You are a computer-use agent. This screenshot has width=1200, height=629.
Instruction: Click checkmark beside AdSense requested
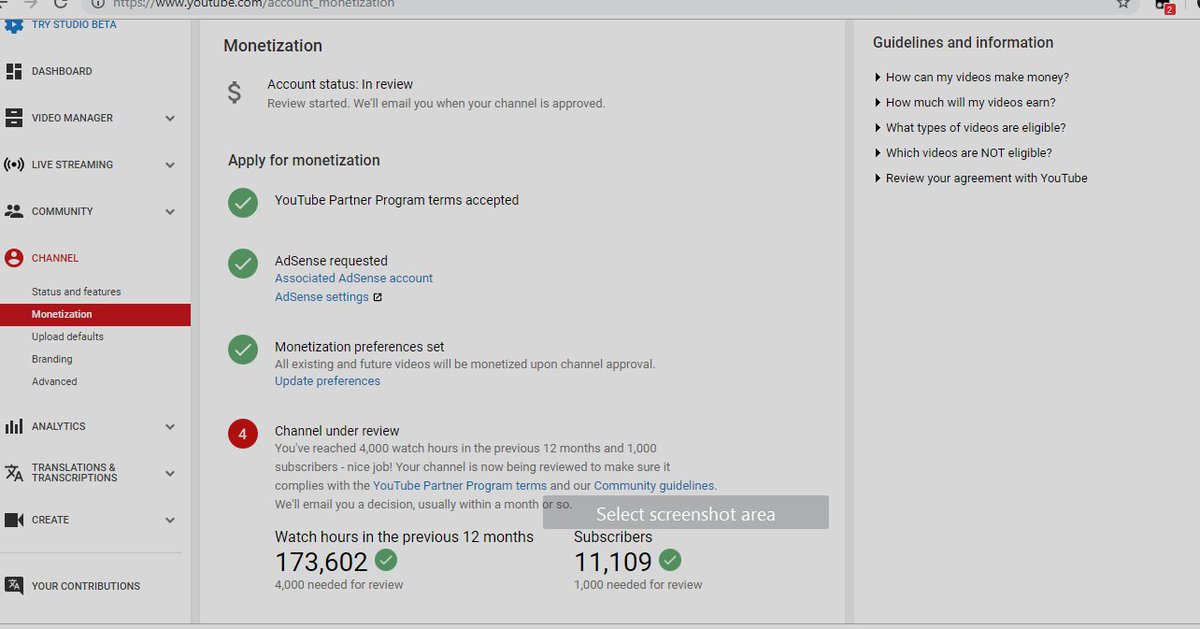[x=243, y=264]
